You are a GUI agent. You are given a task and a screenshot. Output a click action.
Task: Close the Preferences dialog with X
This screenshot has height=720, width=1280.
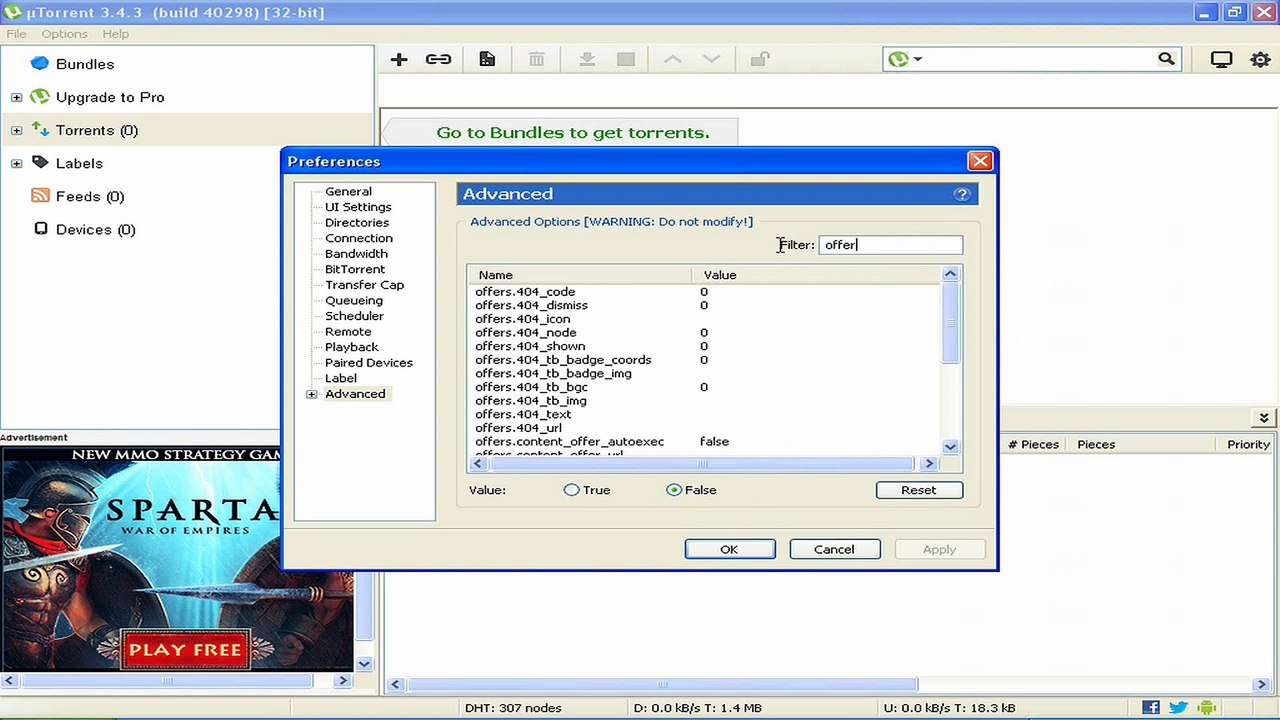(x=980, y=161)
